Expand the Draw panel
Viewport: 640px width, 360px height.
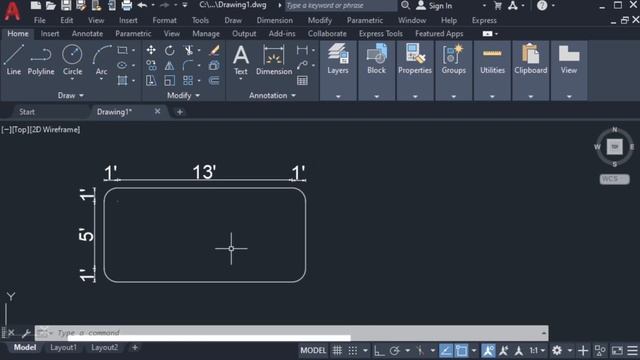(71, 96)
